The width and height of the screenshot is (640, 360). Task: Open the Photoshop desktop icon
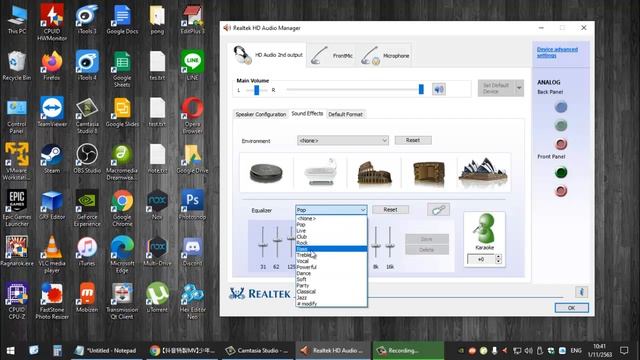pos(192,205)
